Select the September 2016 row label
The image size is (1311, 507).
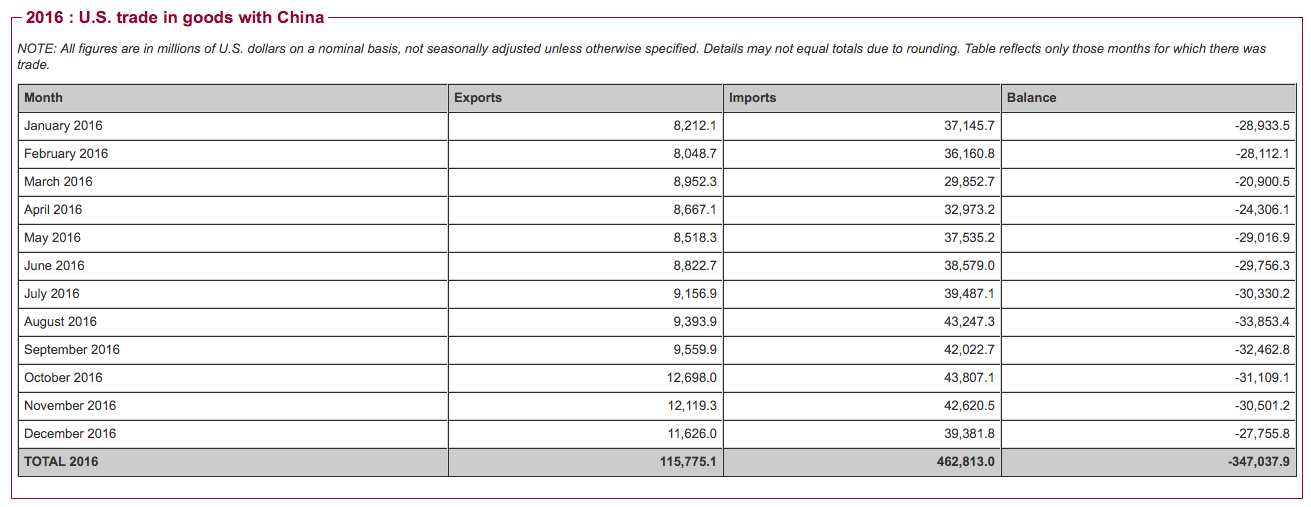point(72,350)
